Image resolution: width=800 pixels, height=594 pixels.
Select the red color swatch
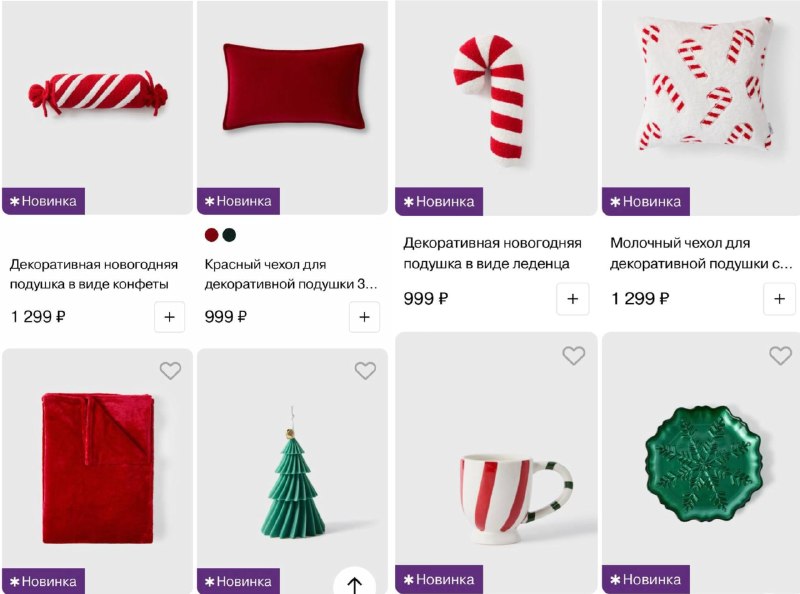211,235
